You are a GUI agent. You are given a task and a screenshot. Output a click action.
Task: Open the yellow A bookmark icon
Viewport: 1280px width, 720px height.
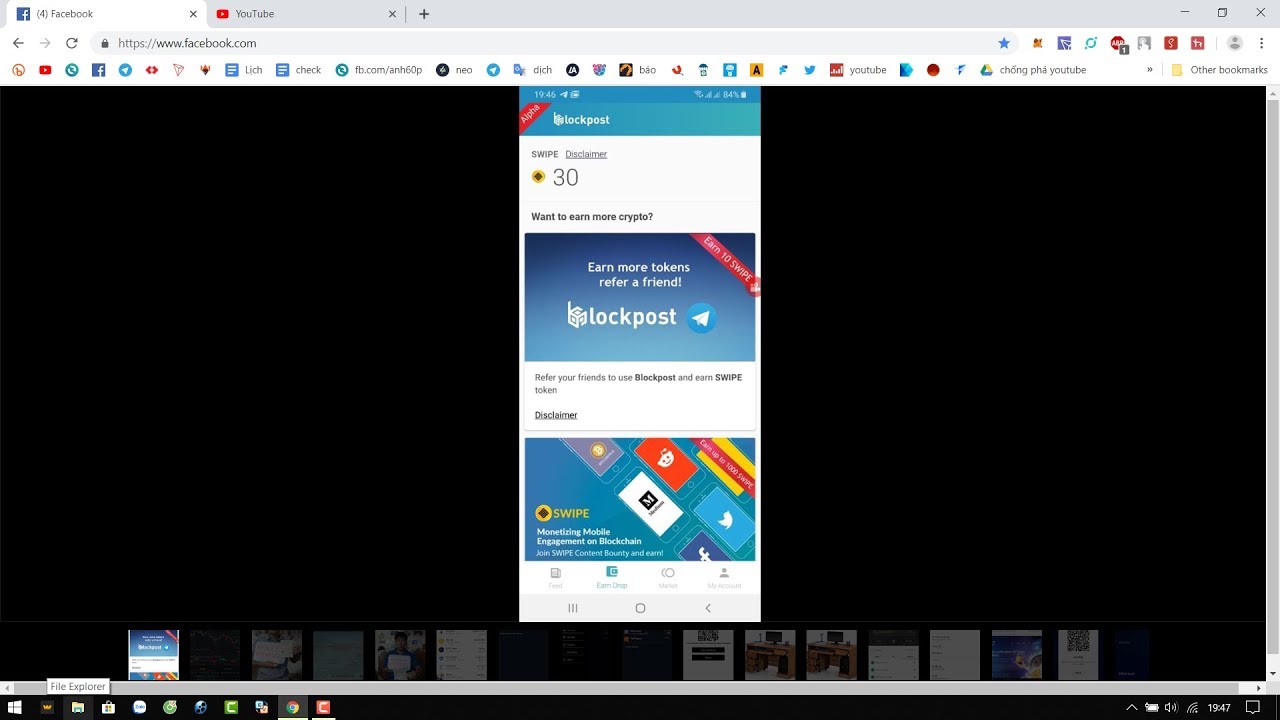click(757, 70)
